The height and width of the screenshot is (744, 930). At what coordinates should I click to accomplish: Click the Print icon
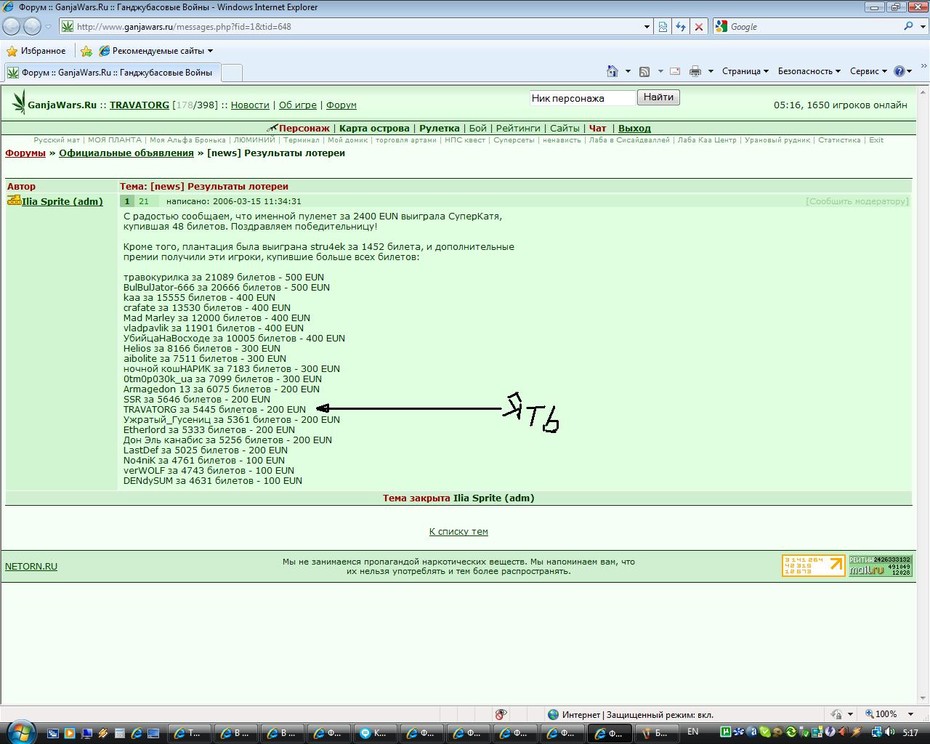695,71
